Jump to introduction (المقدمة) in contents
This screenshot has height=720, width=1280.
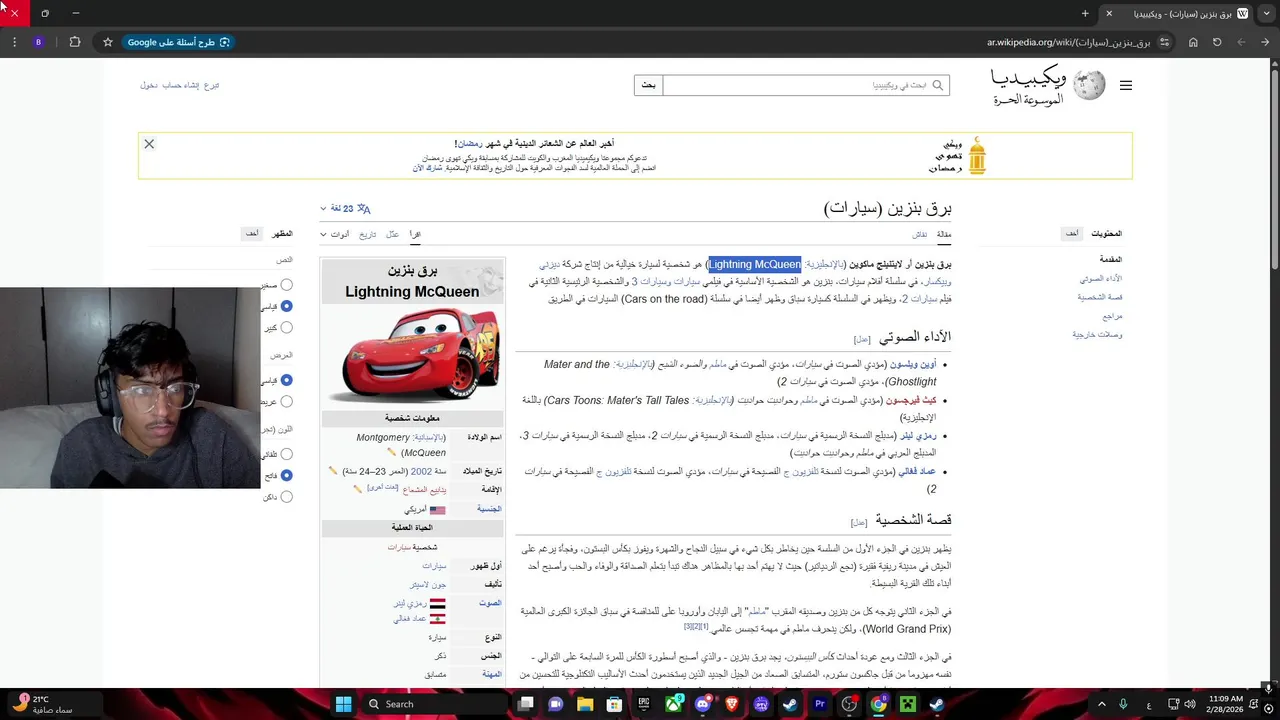(1111, 259)
